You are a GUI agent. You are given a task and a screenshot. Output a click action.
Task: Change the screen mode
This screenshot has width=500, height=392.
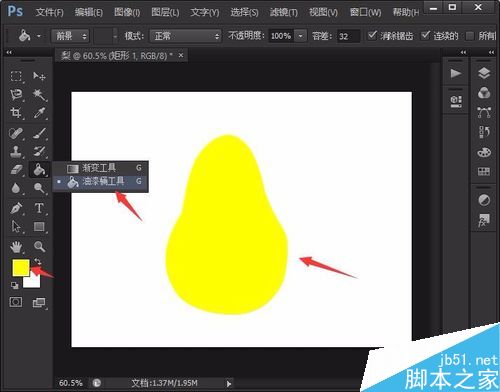[39, 303]
